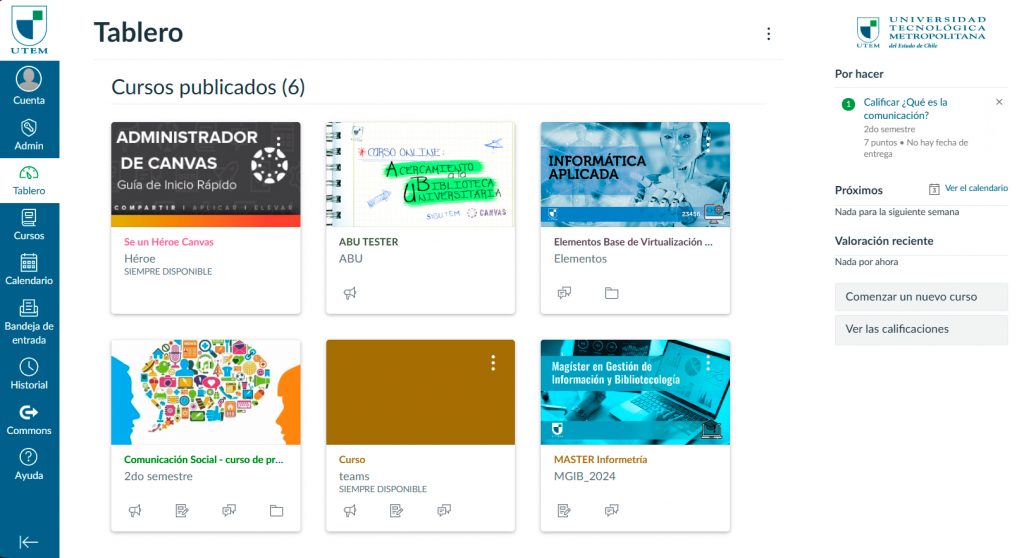
Task: Go to Cursos in sidebar
Action: [29, 225]
